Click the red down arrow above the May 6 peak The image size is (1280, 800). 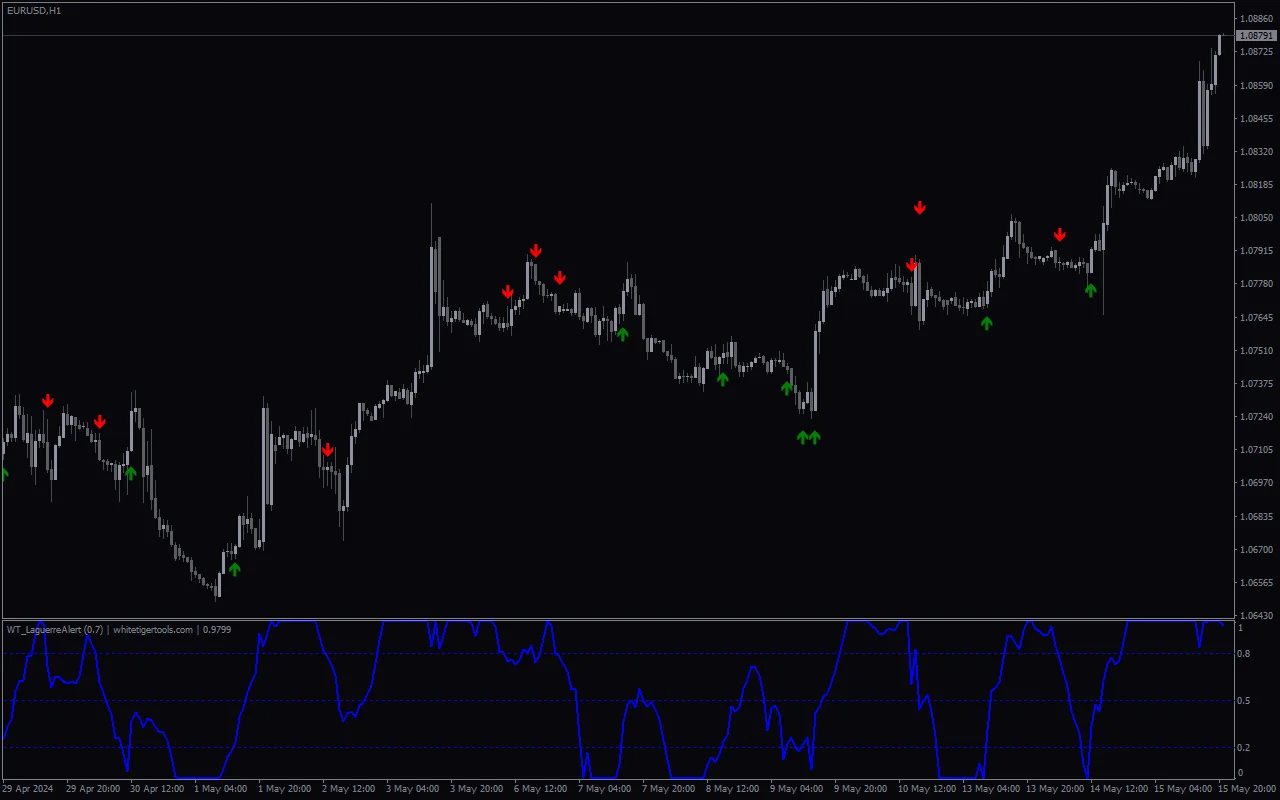pos(536,251)
